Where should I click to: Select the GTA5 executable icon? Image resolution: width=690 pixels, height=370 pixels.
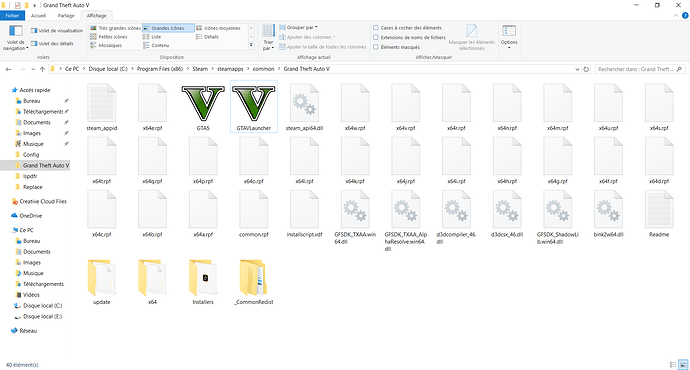tap(203, 104)
